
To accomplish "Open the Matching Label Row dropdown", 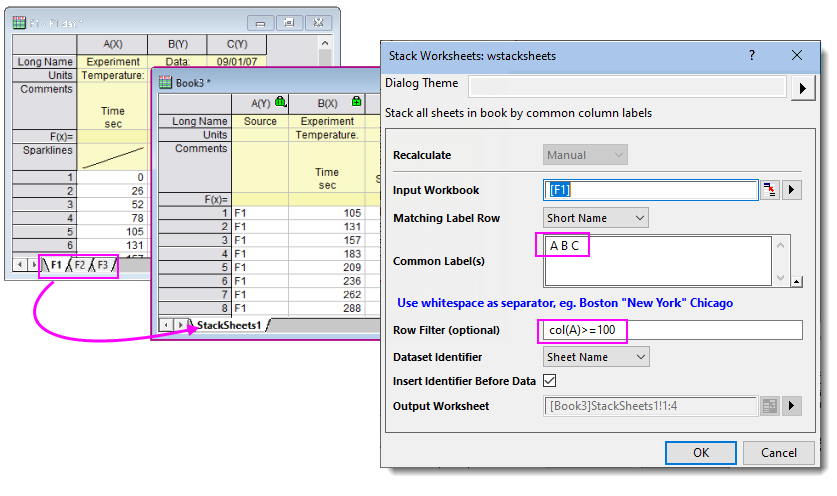I will point(596,218).
